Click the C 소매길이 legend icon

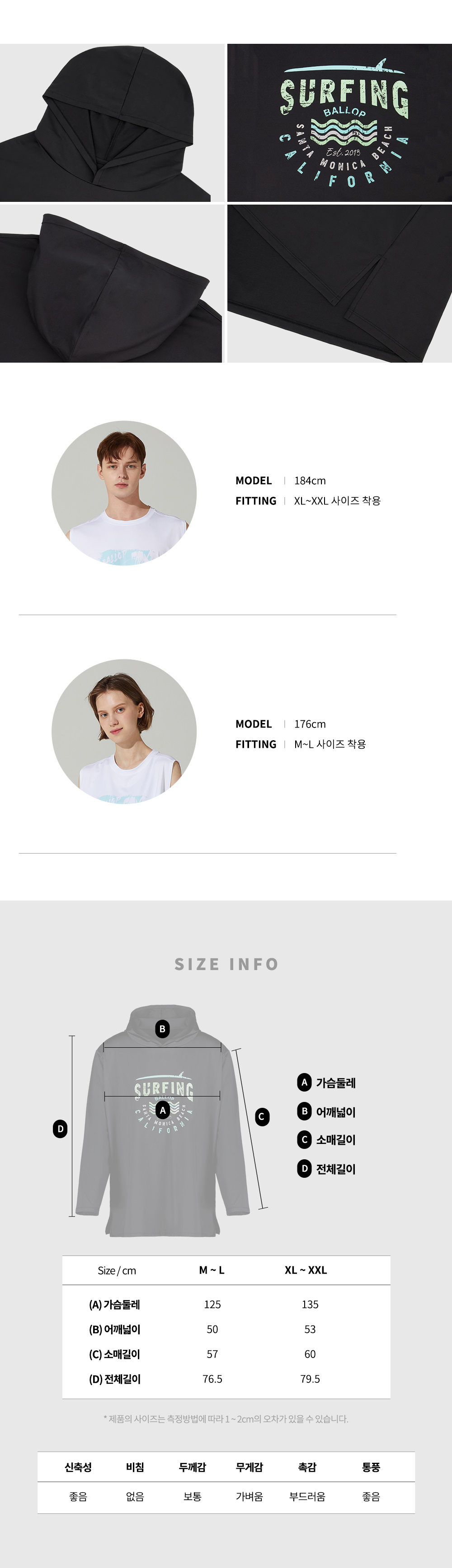[x=305, y=1139]
